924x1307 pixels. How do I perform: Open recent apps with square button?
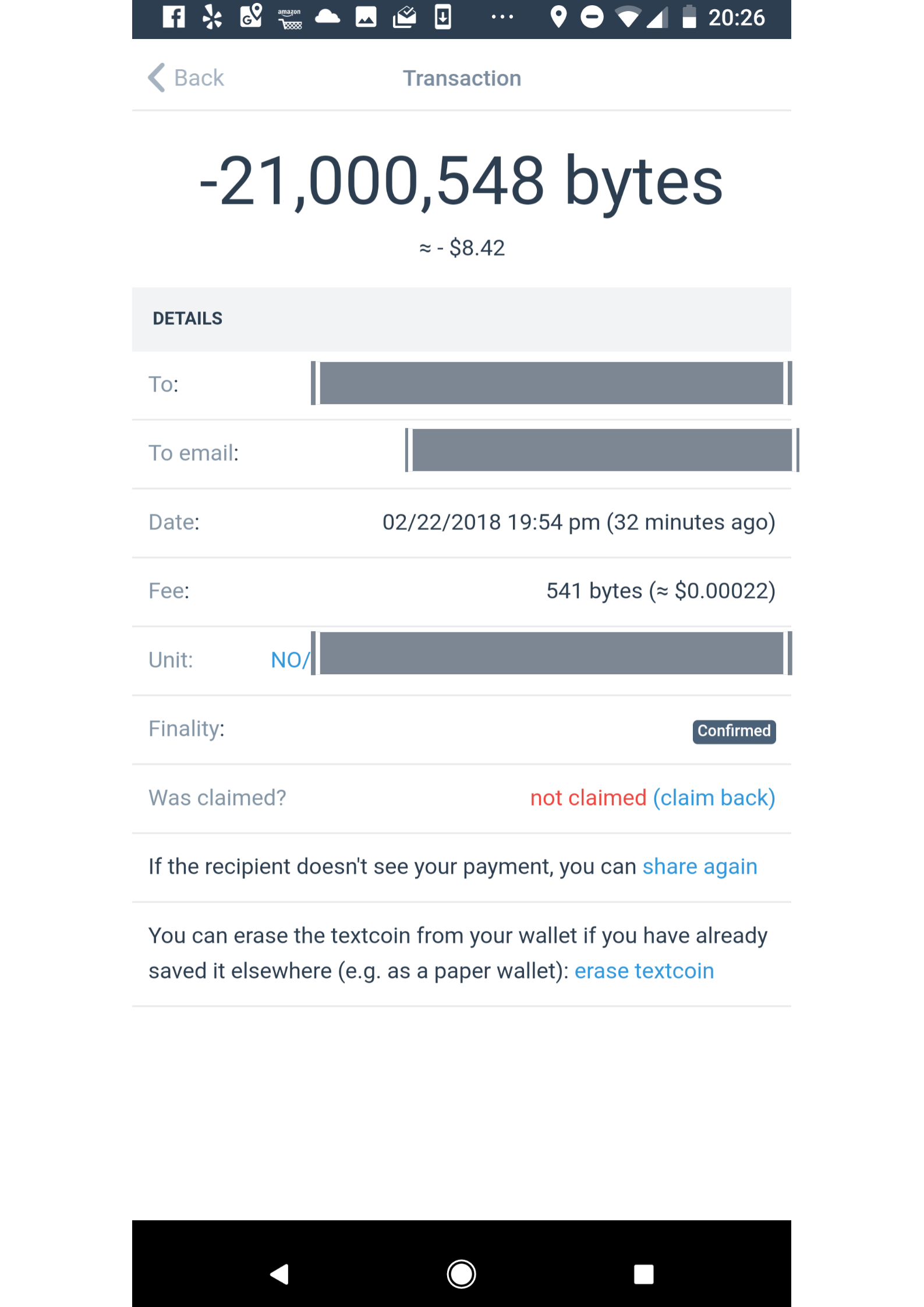643,1274
